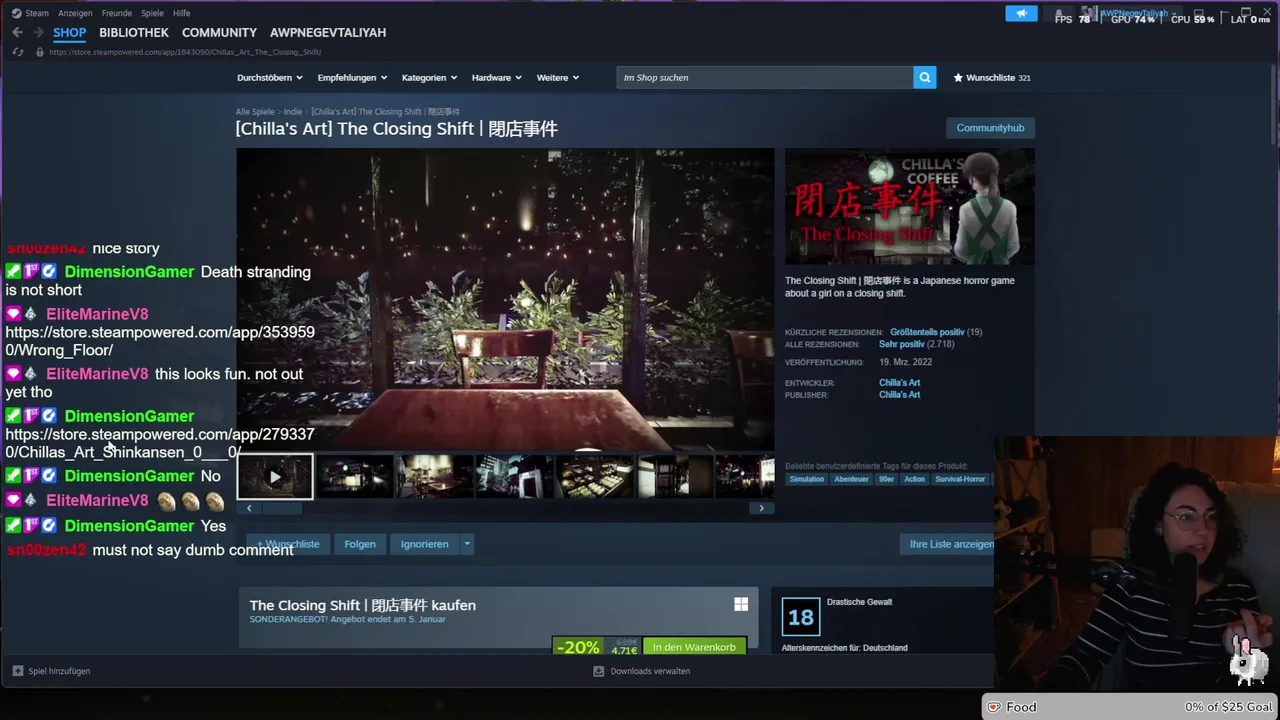Select the Abenteuer tag

pyautogui.click(x=851, y=479)
